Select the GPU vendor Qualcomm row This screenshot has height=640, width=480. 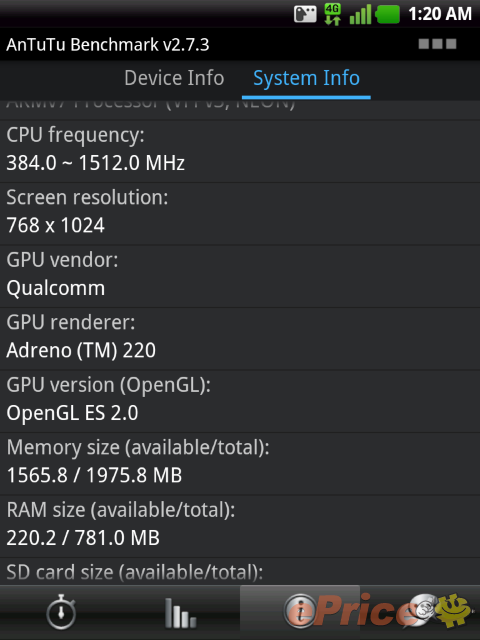[240, 276]
